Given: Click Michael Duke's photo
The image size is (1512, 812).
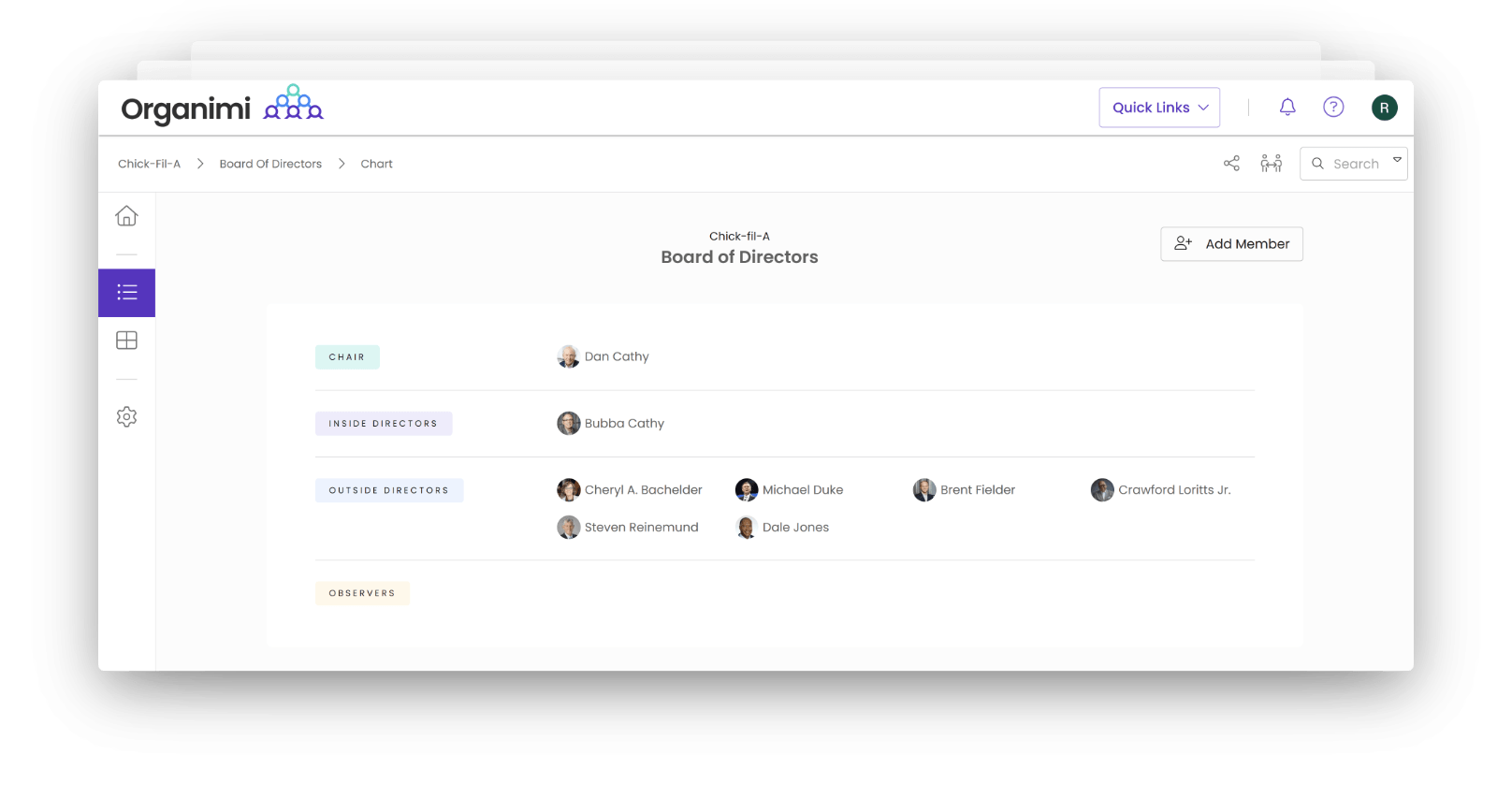Looking at the screenshot, I should point(747,490).
